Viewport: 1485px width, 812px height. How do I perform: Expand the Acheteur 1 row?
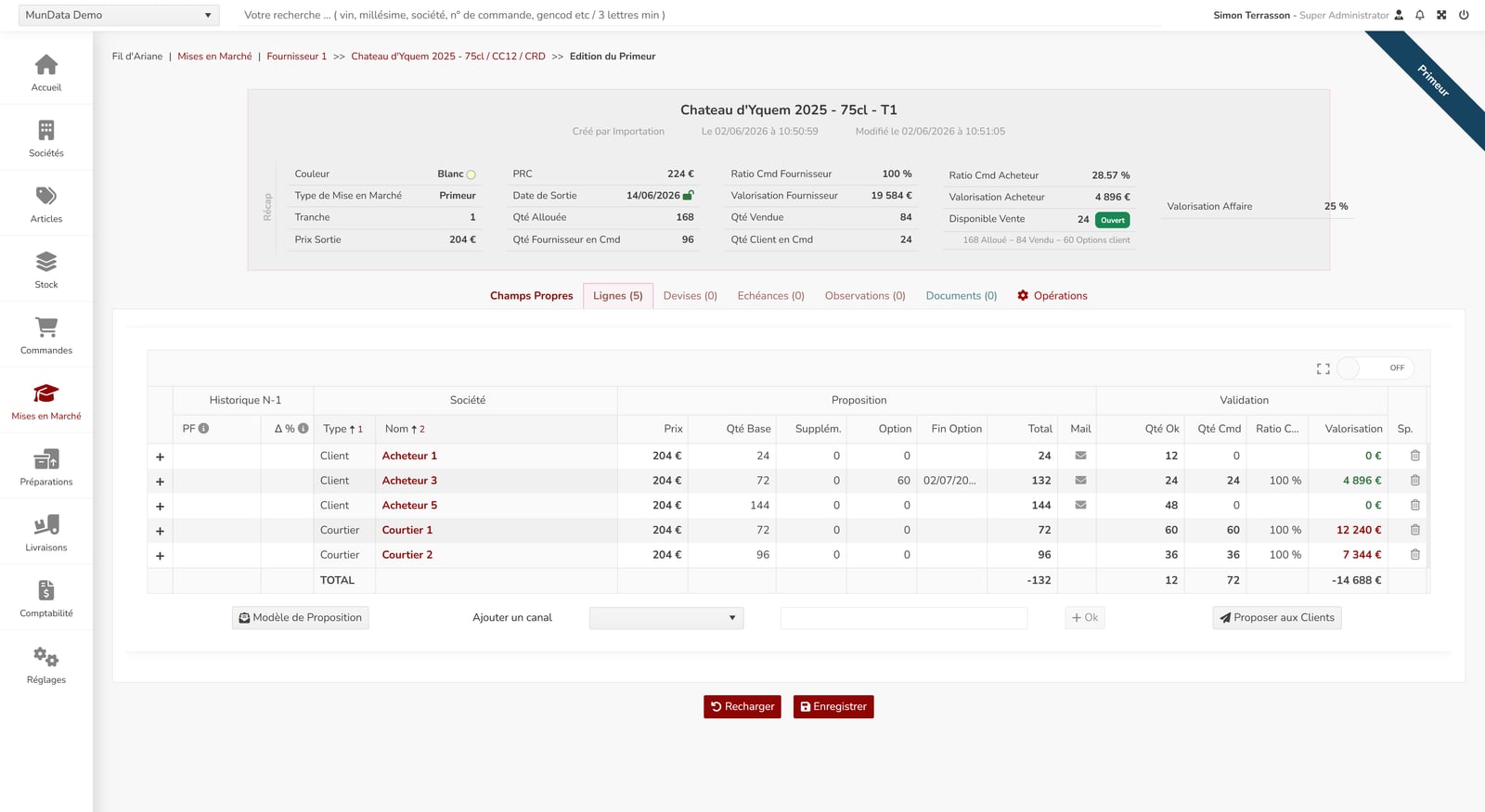160,457
